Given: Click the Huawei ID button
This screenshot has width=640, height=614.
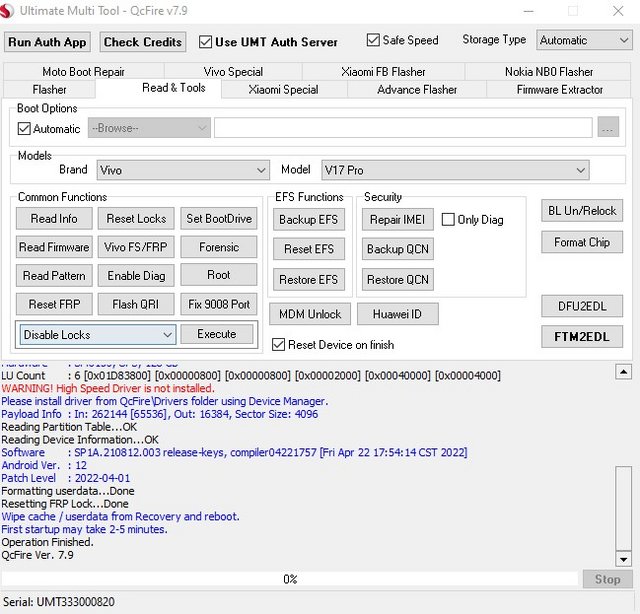Looking at the screenshot, I should 398,314.
